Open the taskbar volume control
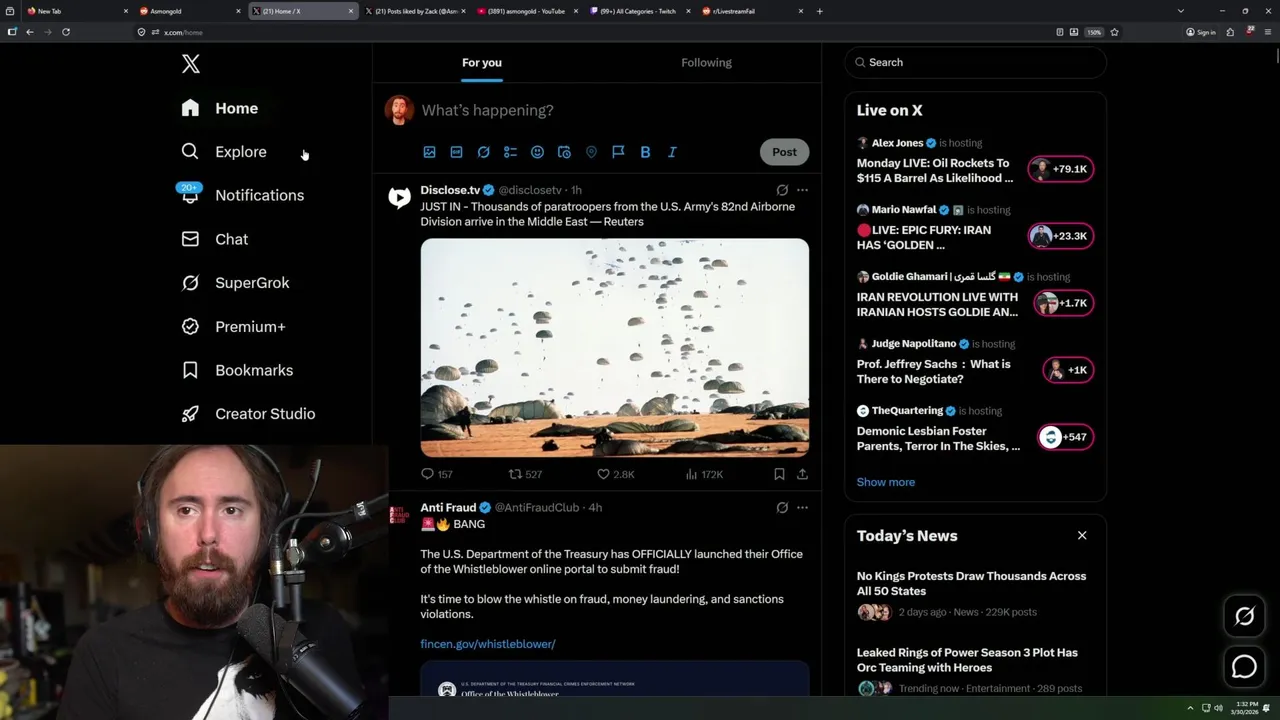Image resolution: width=1280 pixels, height=720 pixels. (1218, 708)
